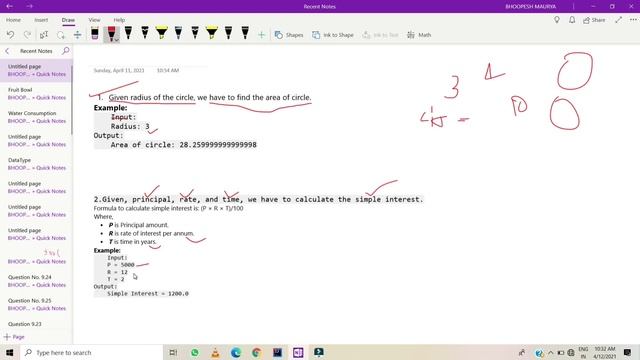This screenshot has height=360, width=640.
Task: Open the View tab
Action: tap(94, 20)
